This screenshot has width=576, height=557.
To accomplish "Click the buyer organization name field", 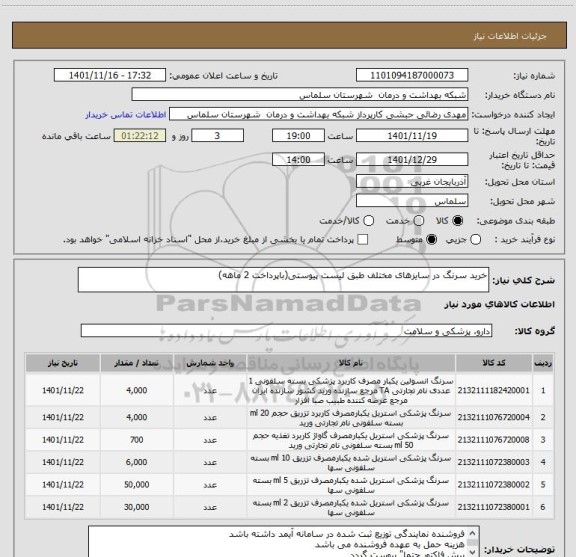I will point(300,95).
